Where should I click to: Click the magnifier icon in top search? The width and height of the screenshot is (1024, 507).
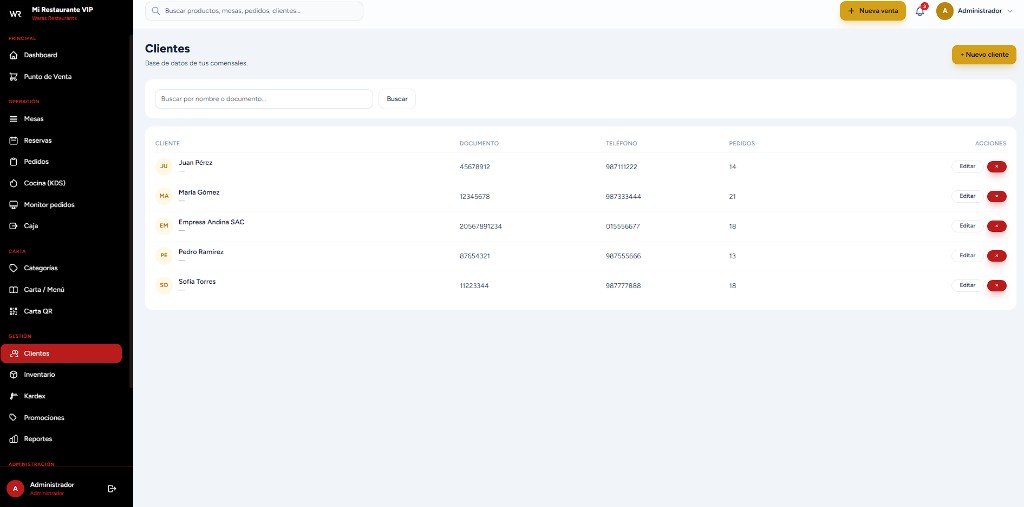tap(156, 11)
